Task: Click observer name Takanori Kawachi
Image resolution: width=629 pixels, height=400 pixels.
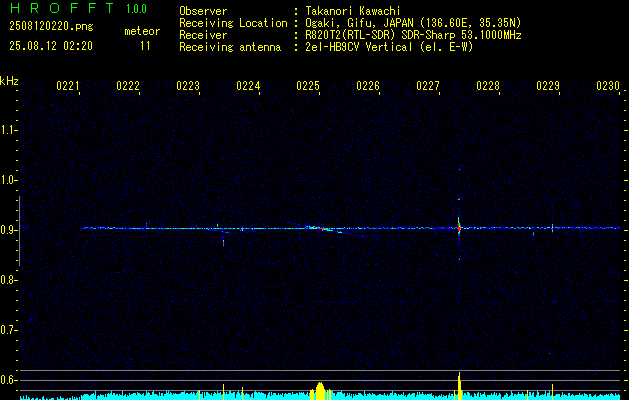Action: (353, 11)
